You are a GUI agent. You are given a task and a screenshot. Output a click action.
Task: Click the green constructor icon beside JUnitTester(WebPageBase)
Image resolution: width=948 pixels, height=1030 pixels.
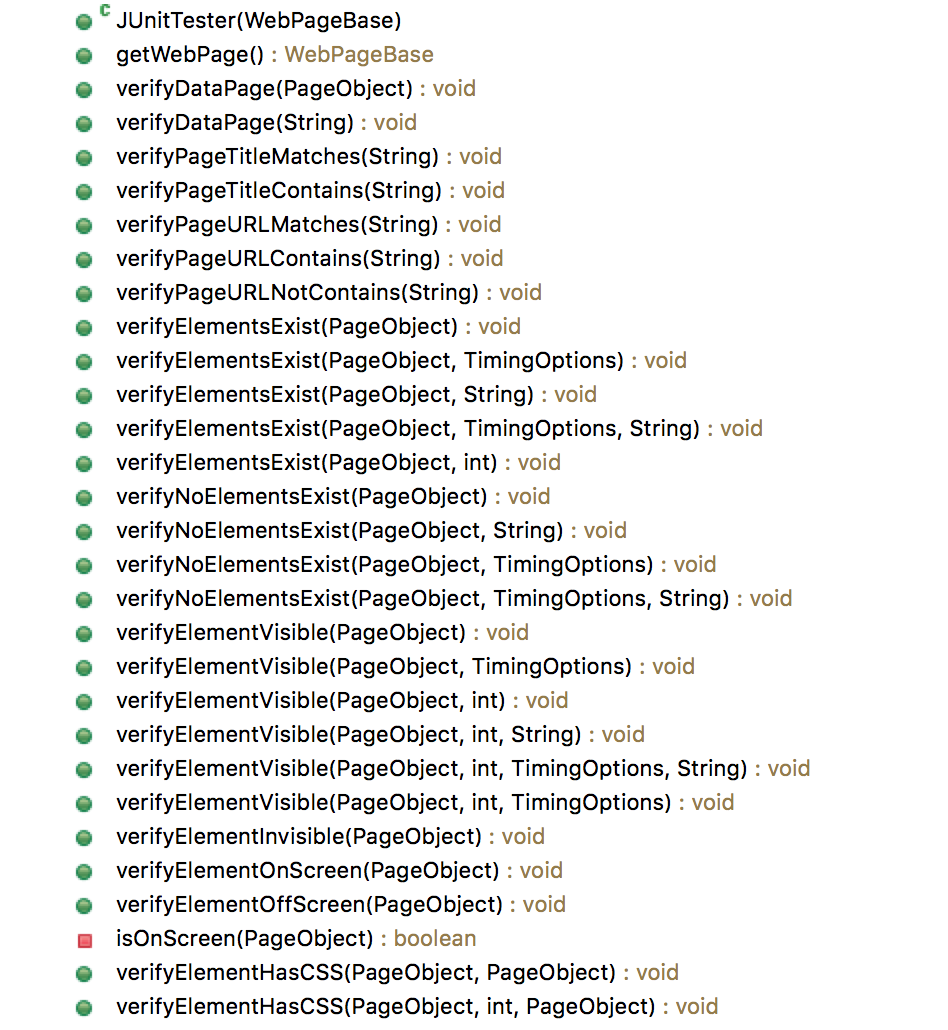84,22
